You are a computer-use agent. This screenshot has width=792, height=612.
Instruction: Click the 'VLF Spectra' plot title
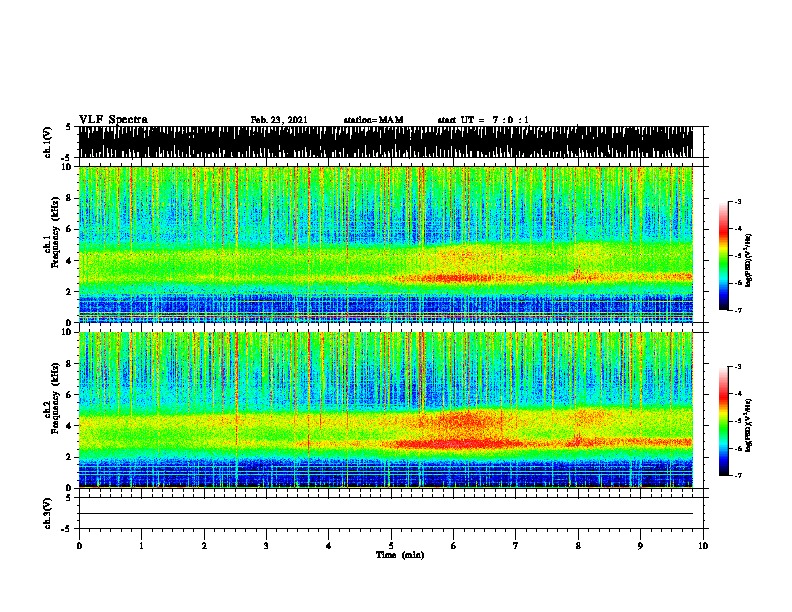113,119
